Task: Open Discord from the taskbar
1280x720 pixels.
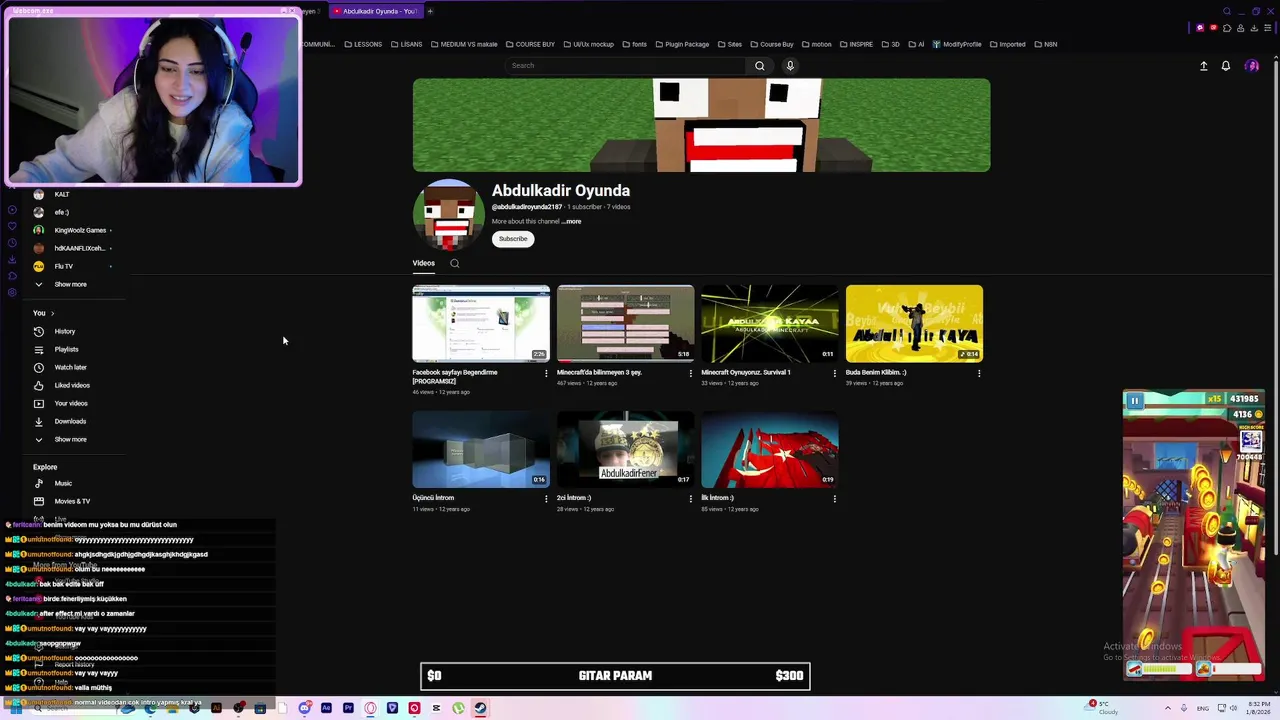Action: tap(304, 708)
